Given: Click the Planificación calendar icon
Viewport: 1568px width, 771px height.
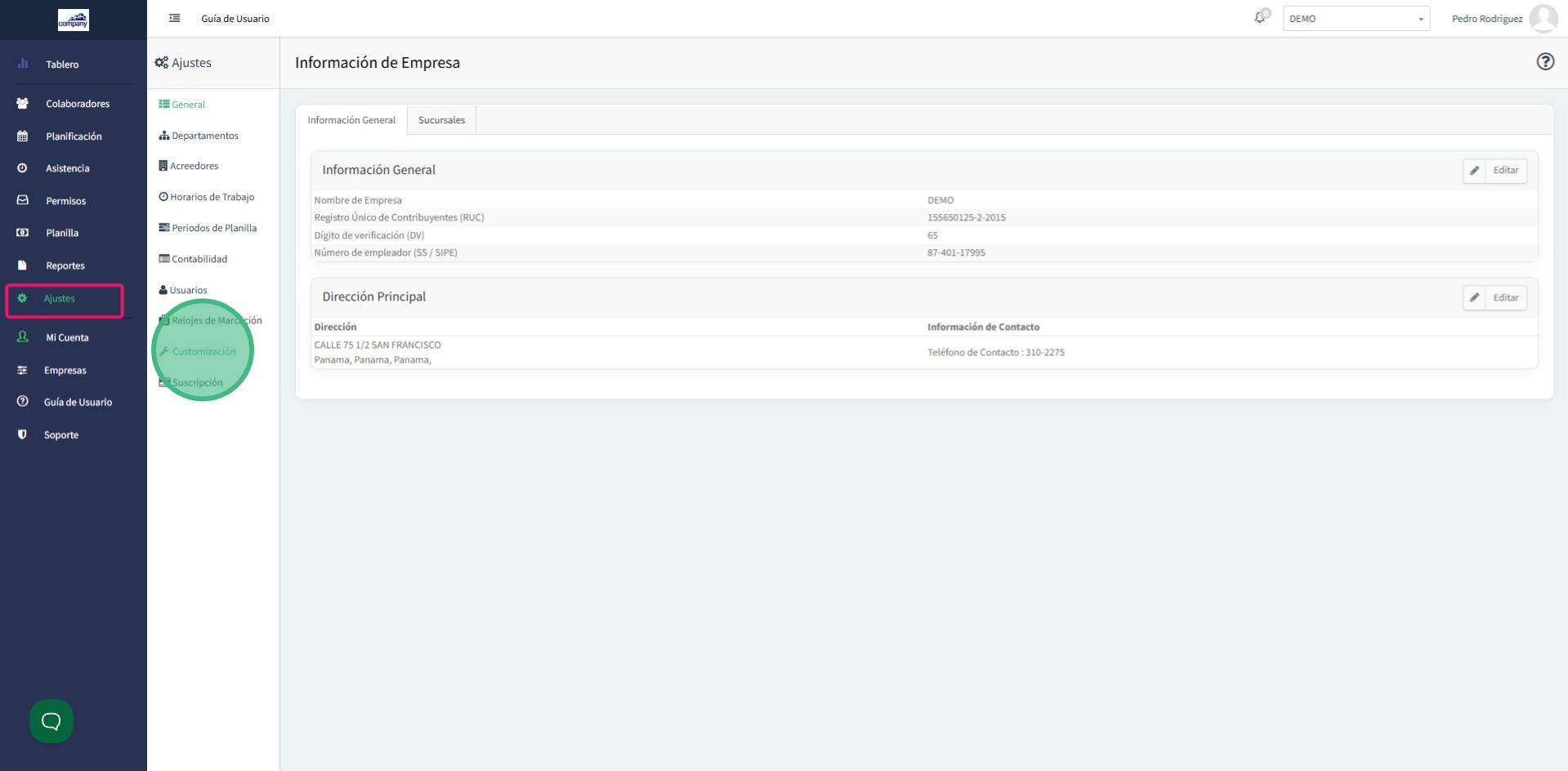Looking at the screenshot, I should click(x=23, y=136).
